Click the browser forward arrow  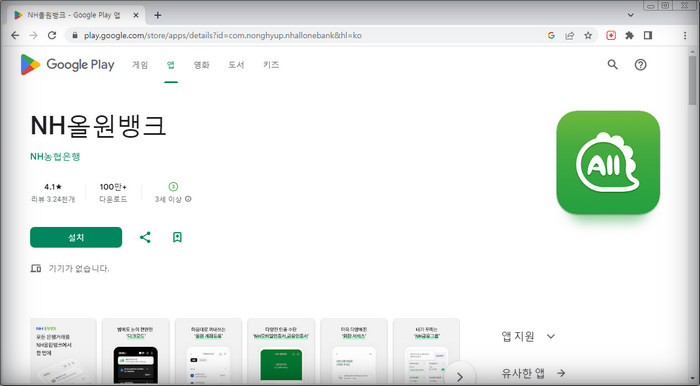click(x=33, y=35)
